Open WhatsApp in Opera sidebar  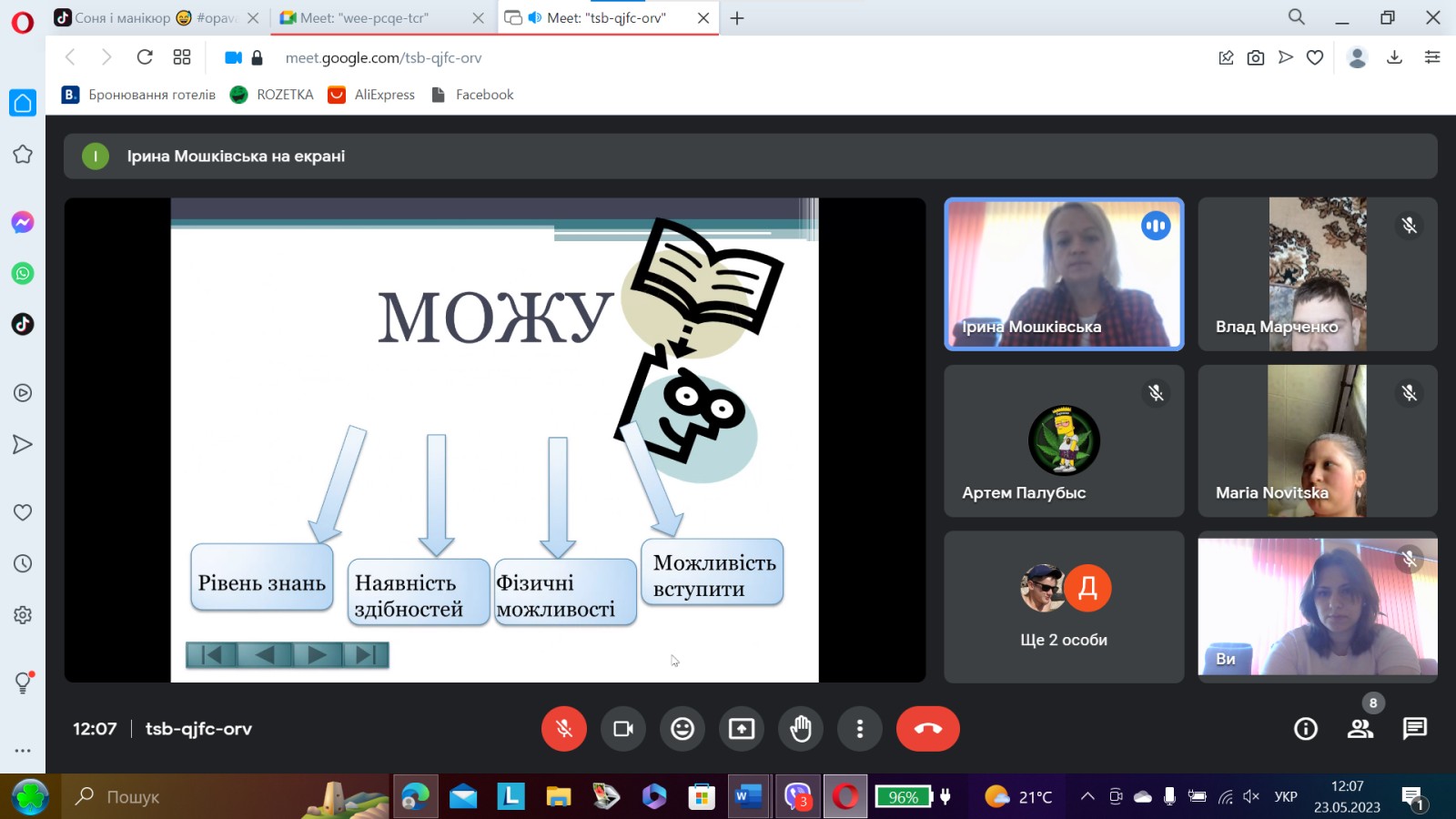click(23, 274)
